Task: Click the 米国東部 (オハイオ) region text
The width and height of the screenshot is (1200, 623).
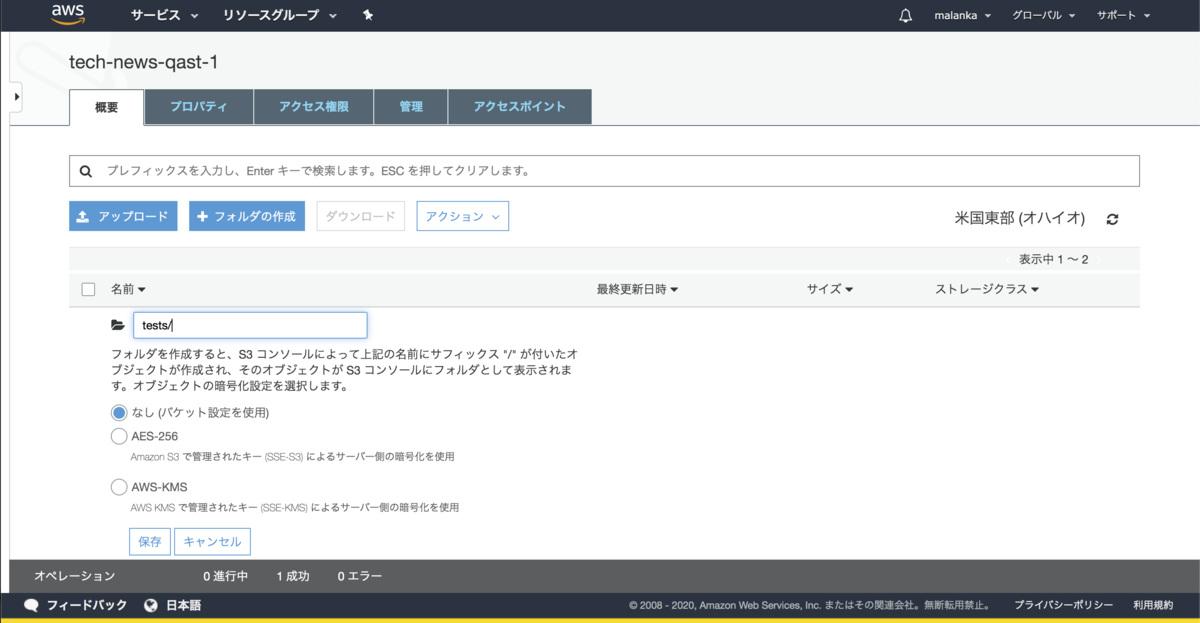Action: pyautogui.click(x=1020, y=218)
